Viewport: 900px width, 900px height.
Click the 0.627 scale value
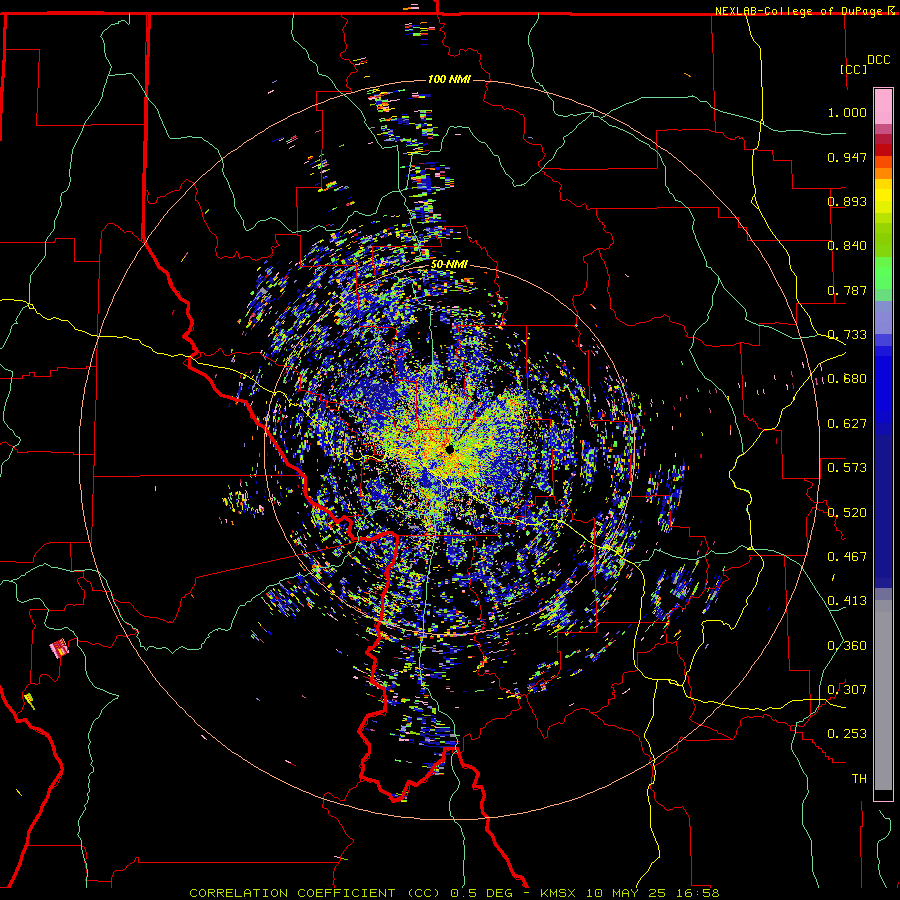[x=847, y=424]
